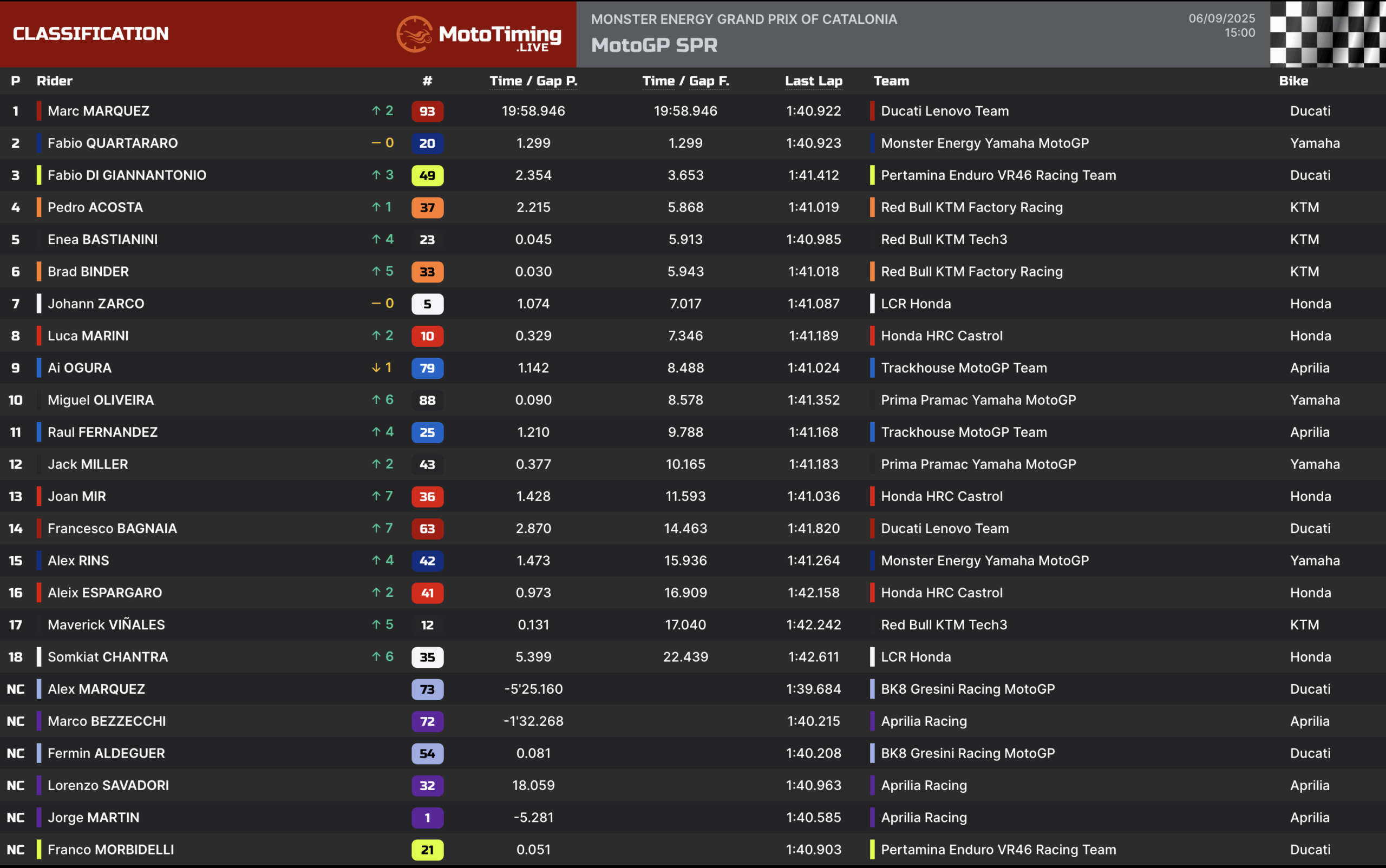Click LCR Honda team for Johann Zarco

click(x=916, y=304)
